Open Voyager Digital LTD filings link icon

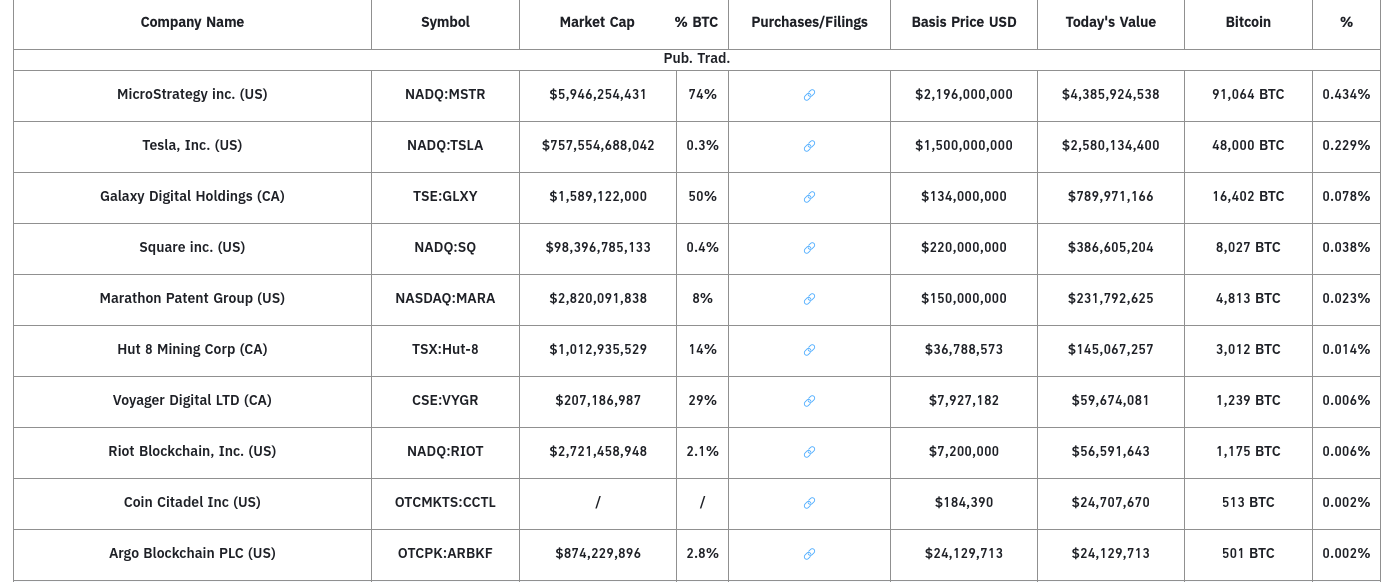809,401
